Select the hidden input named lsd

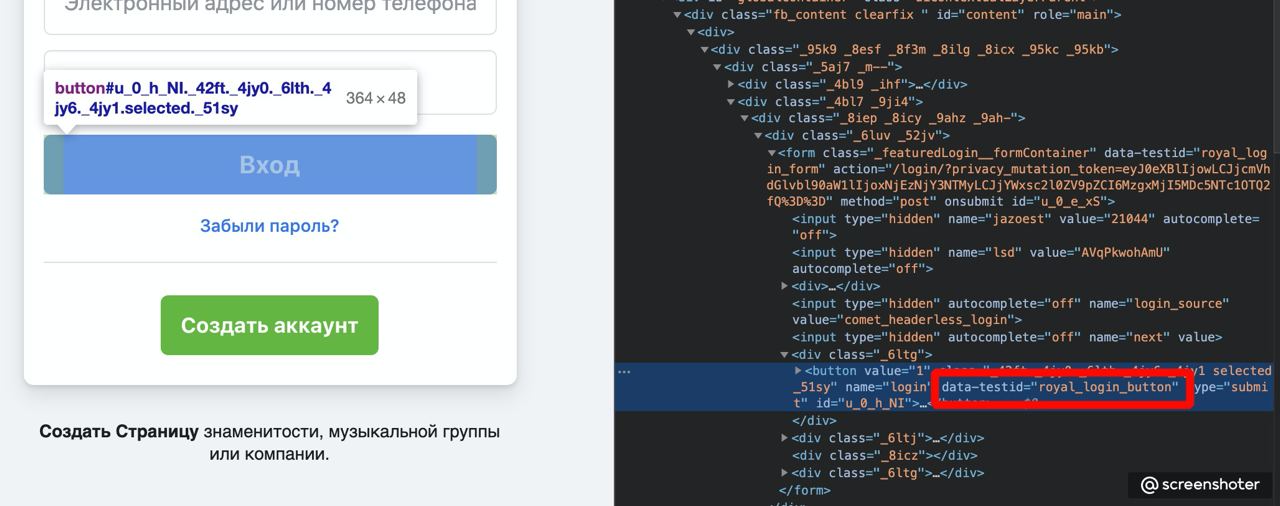(981, 260)
